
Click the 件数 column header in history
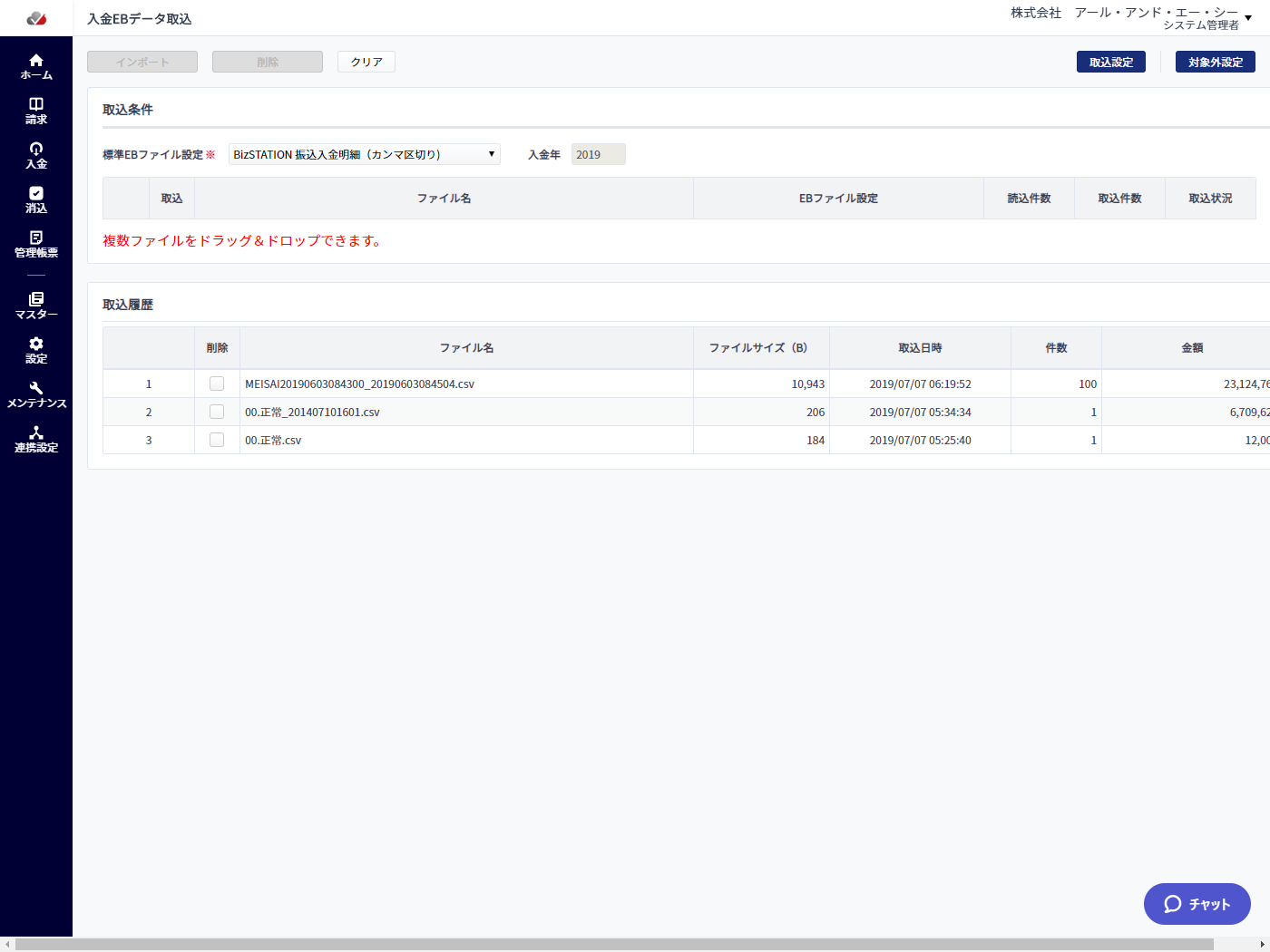click(x=1056, y=347)
